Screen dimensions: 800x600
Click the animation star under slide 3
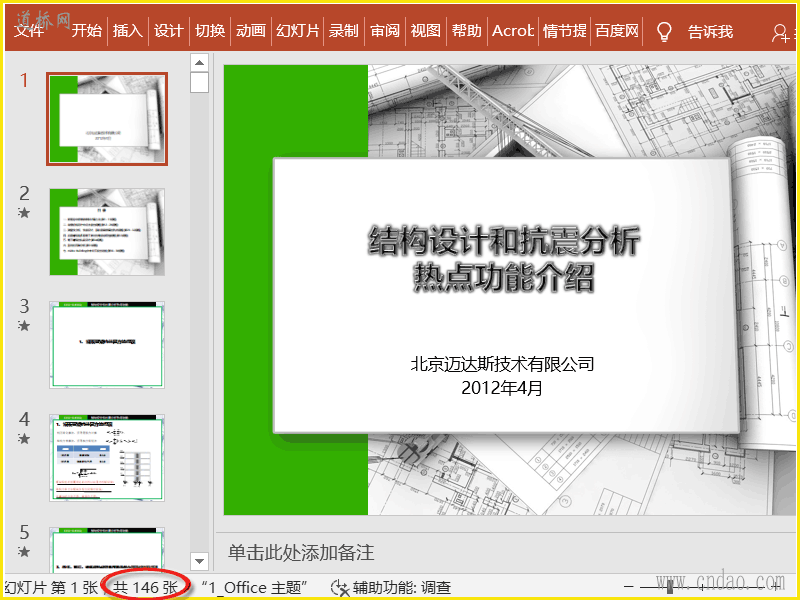24,325
